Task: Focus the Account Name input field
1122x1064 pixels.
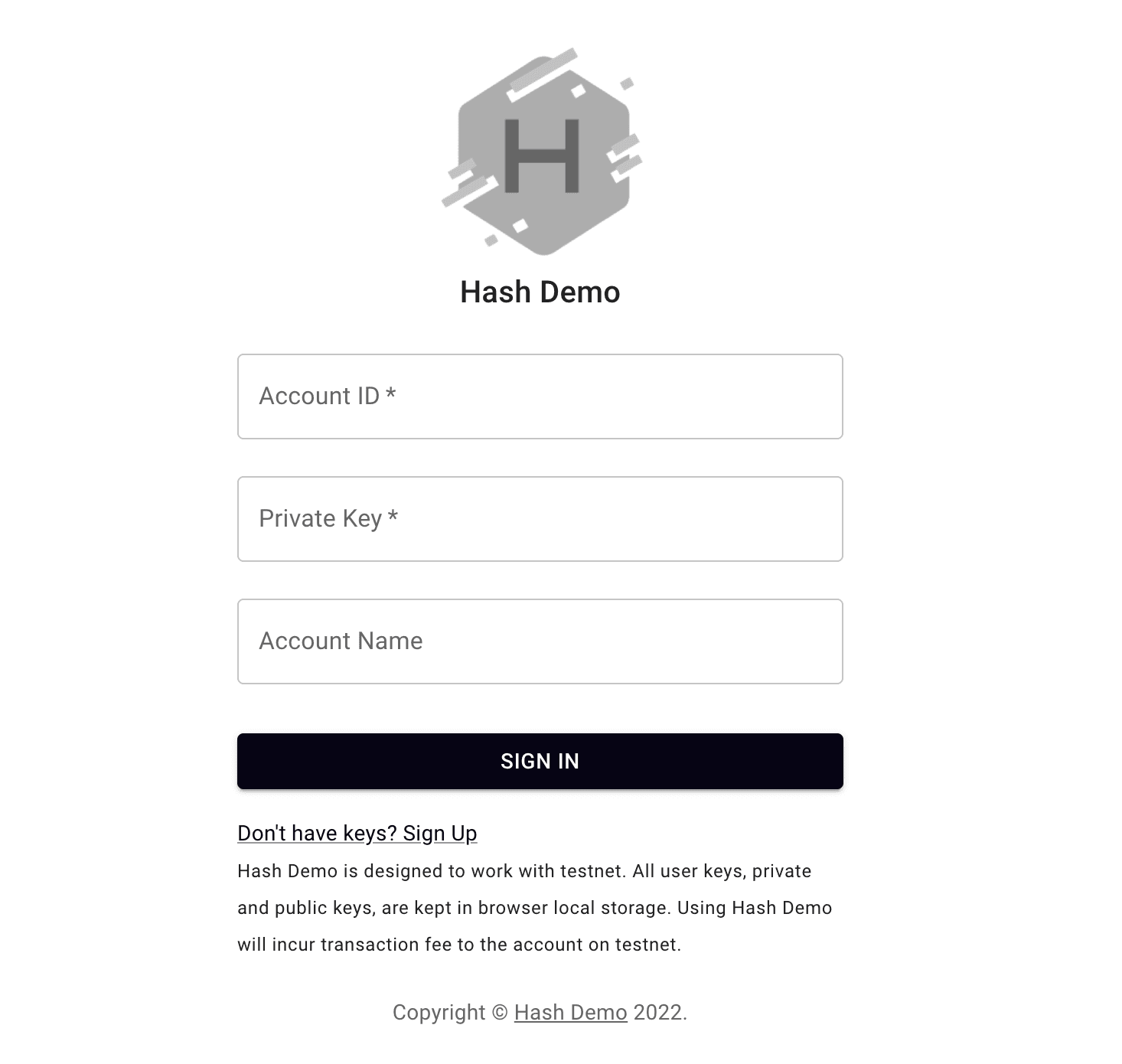Action: [x=540, y=641]
